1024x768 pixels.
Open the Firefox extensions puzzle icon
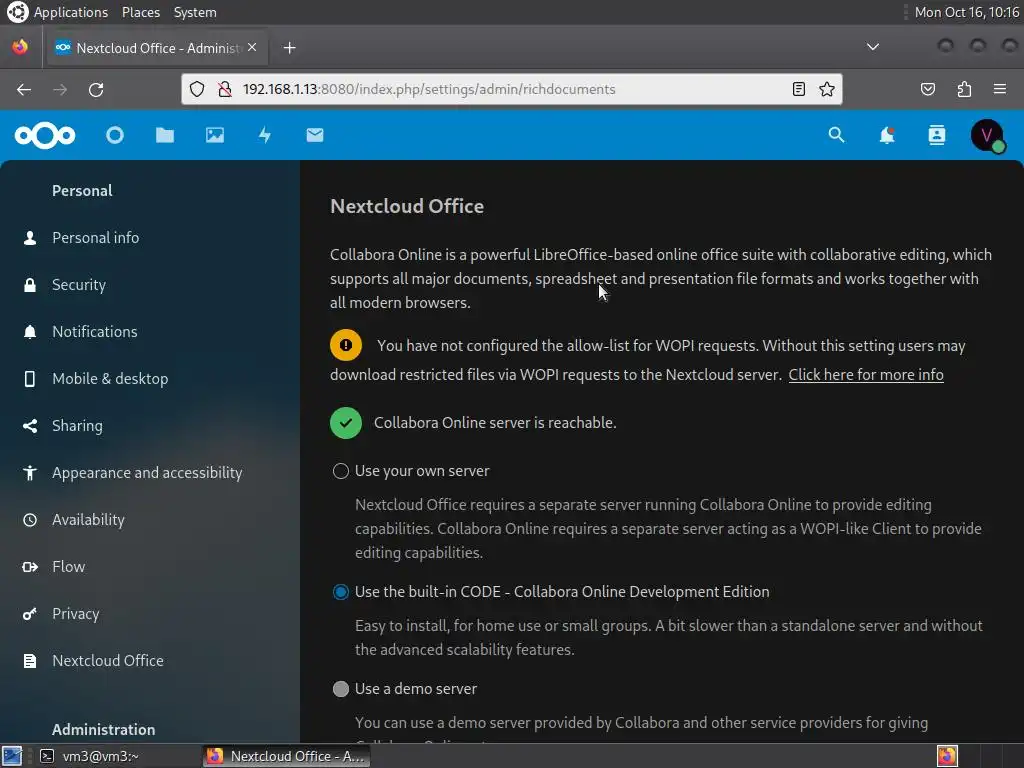pyautogui.click(x=964, y=89)
